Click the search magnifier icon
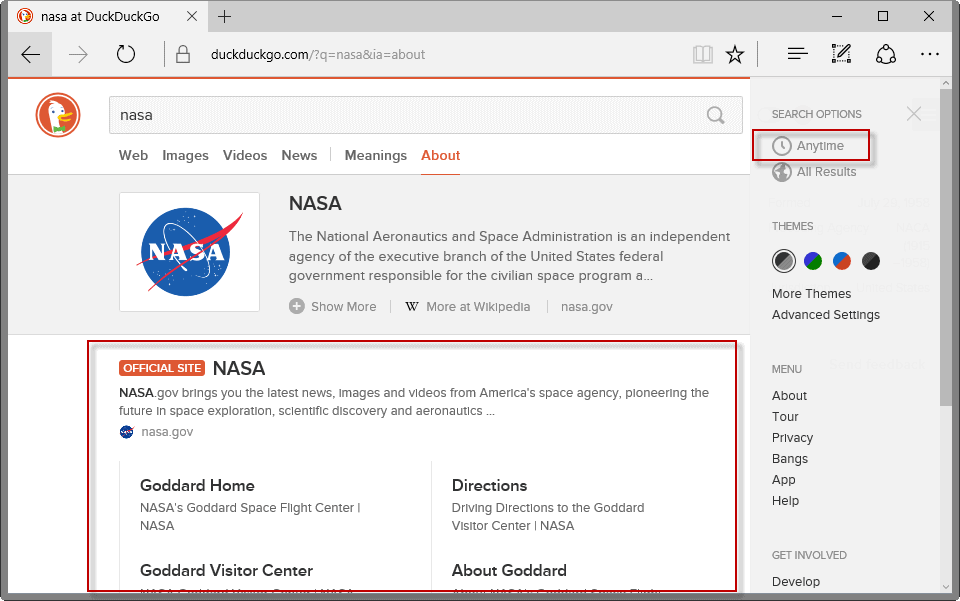 pyautogui.click(x=715, y=115)
